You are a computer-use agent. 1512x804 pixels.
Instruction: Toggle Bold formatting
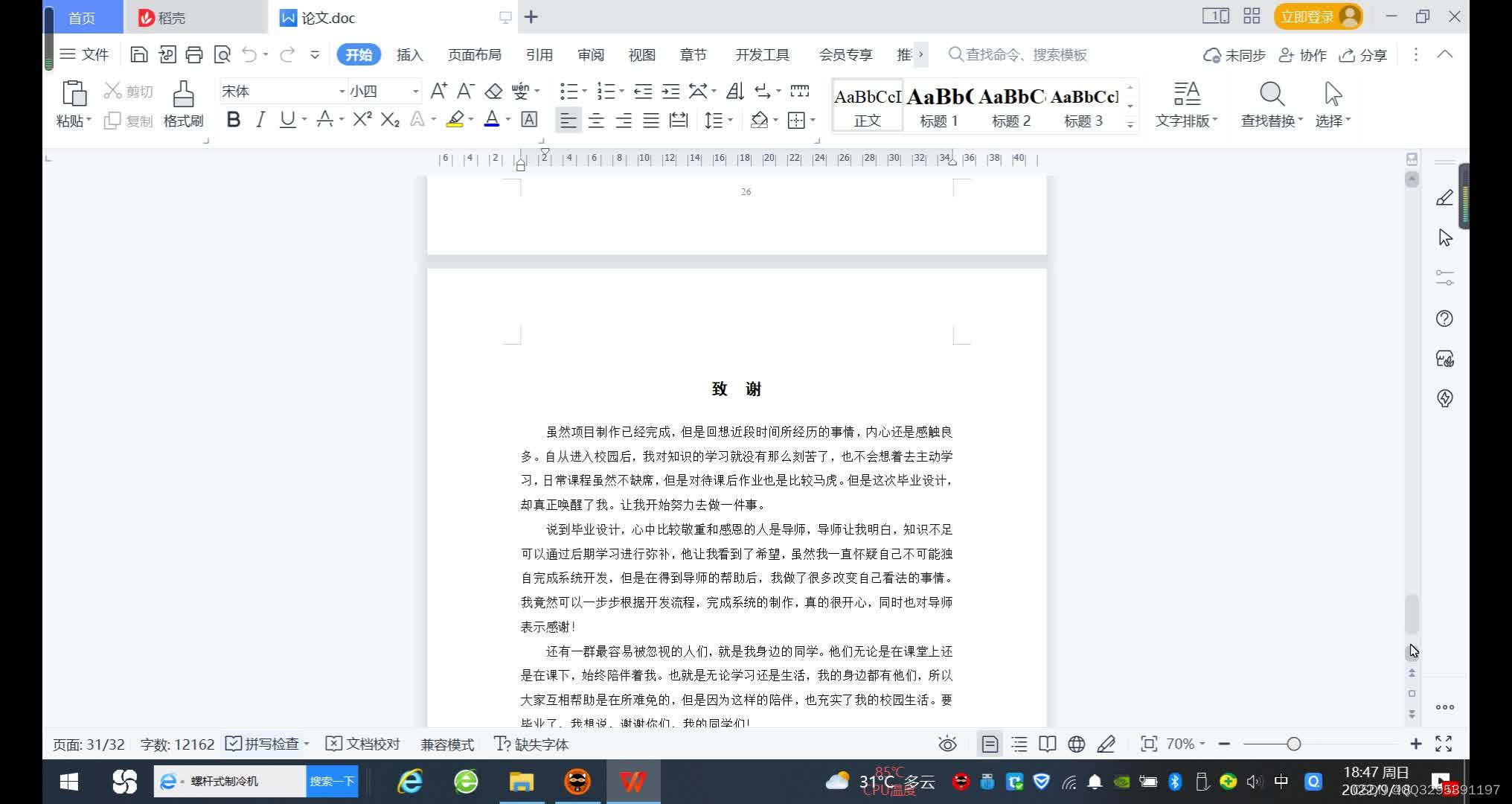point(233,119)
